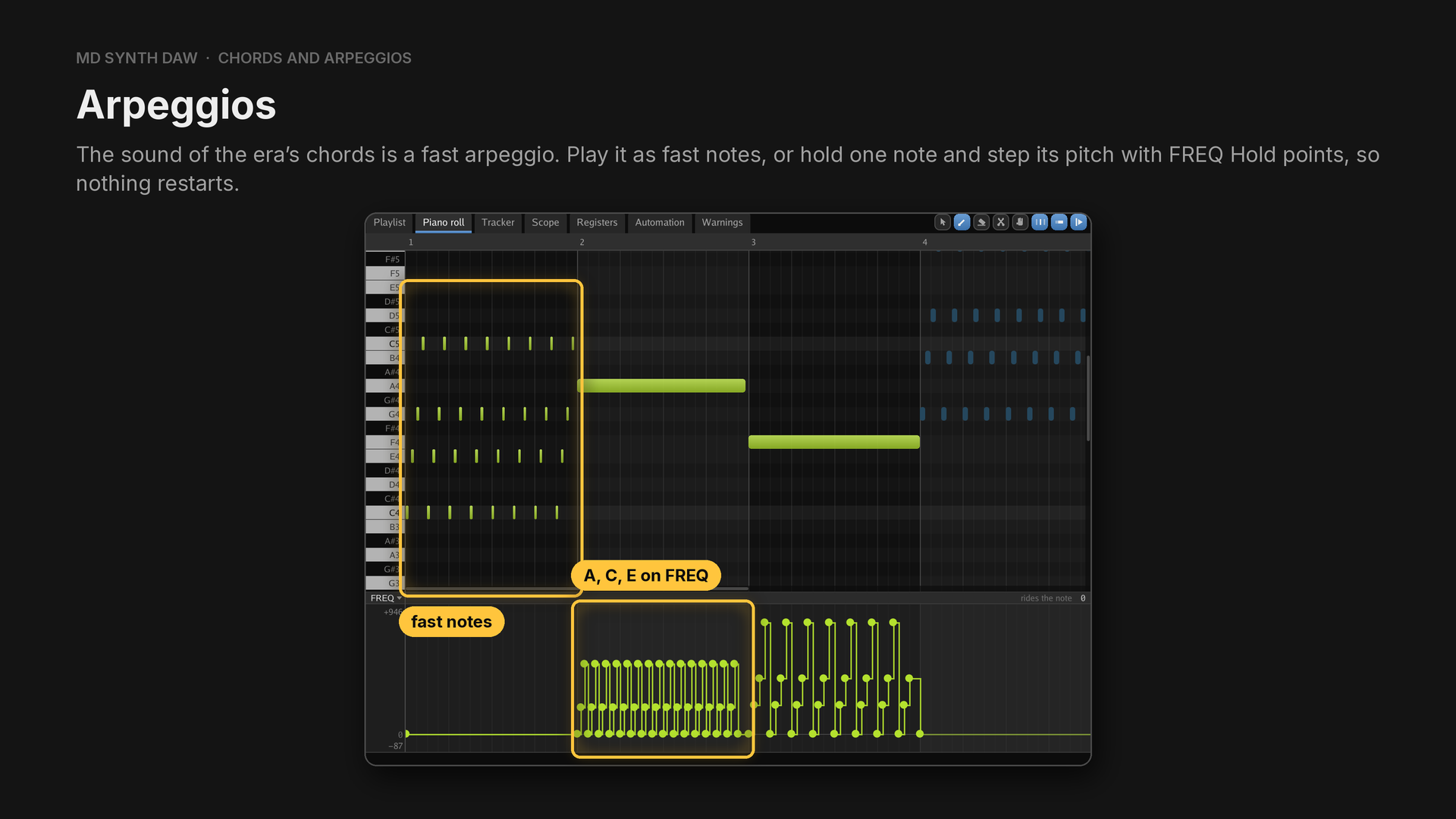Viewport: 1456px width, 819px height.
Task: Click the value 0 beside rides the note
Action: click(1083, 598)
